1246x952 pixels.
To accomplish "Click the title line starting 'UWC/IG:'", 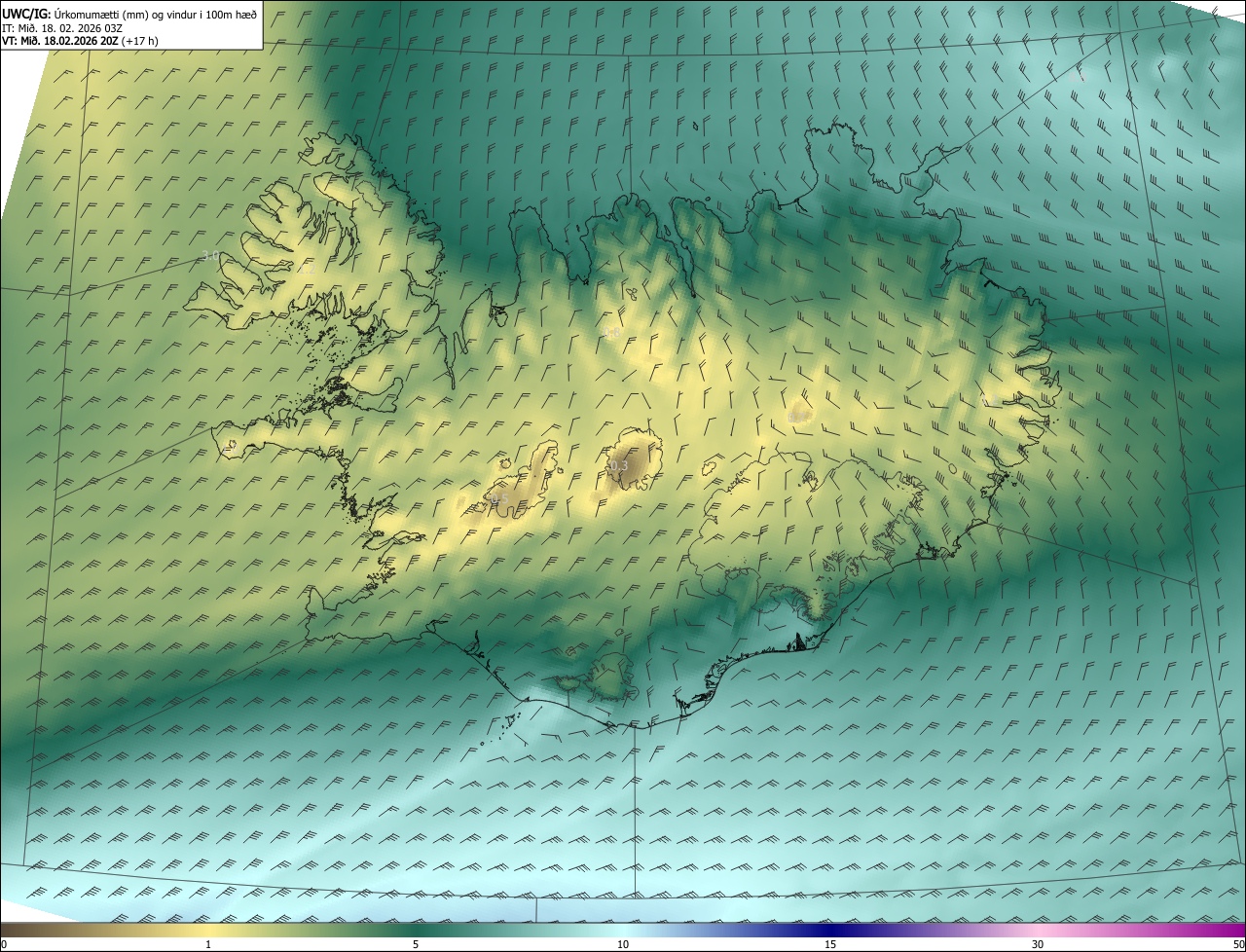I will point(130,14).
